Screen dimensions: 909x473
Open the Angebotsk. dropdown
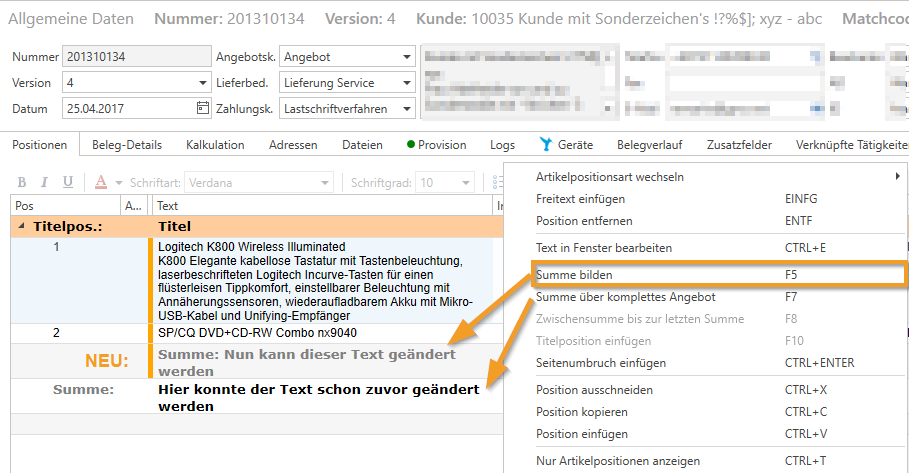click(x=407, y=57)
